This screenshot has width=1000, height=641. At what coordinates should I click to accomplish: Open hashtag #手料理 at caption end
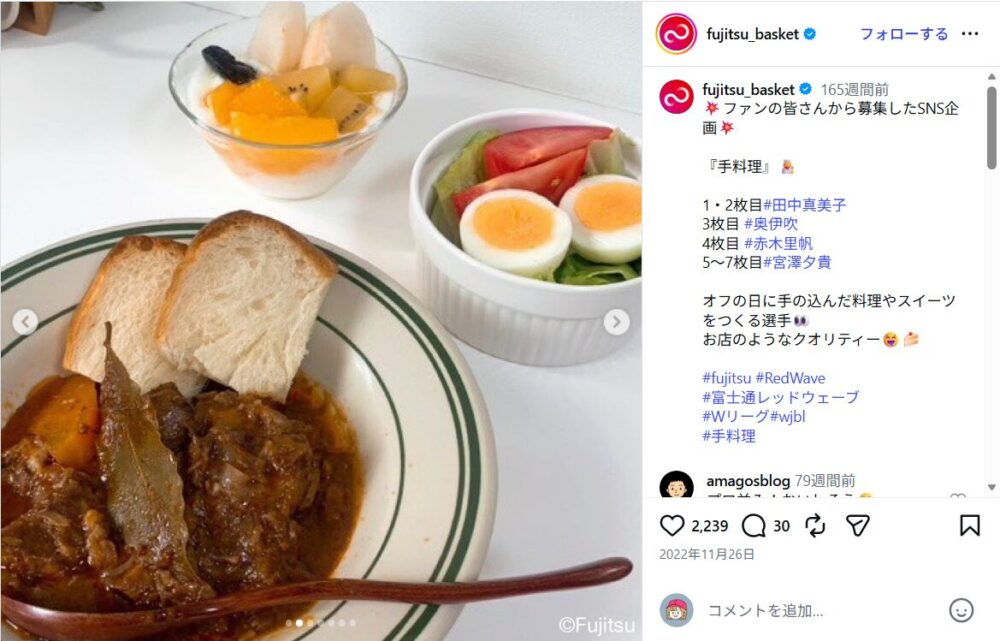click(729, 436)
